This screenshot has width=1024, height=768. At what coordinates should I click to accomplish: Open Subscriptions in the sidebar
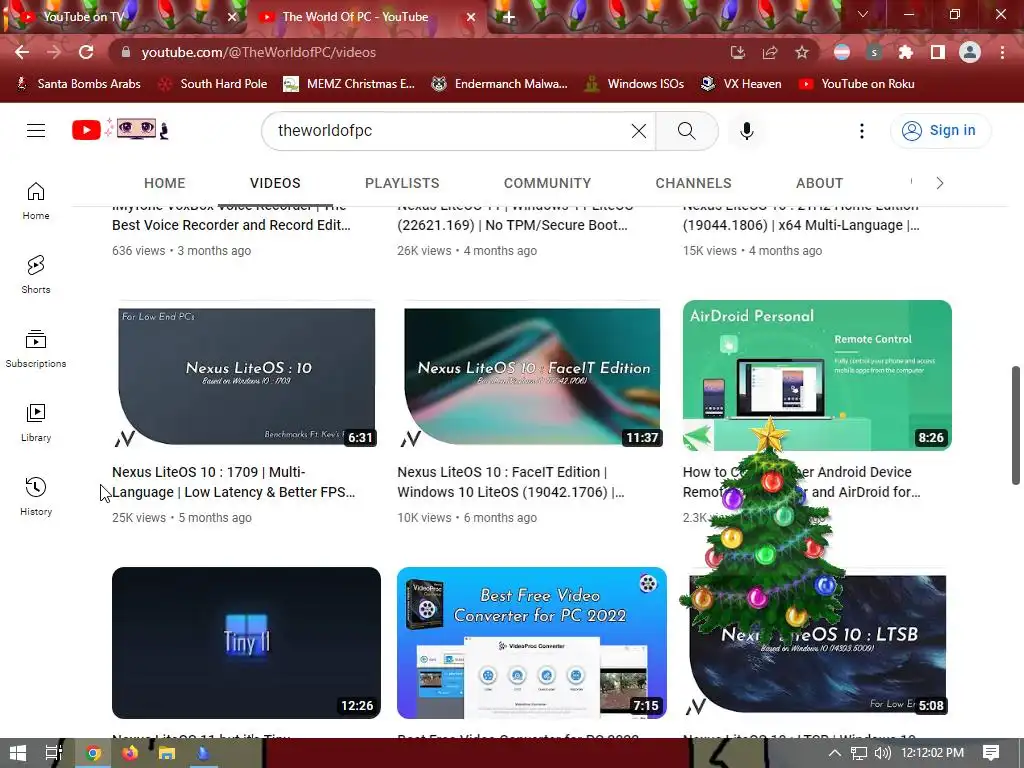click(x=36, y=349)
